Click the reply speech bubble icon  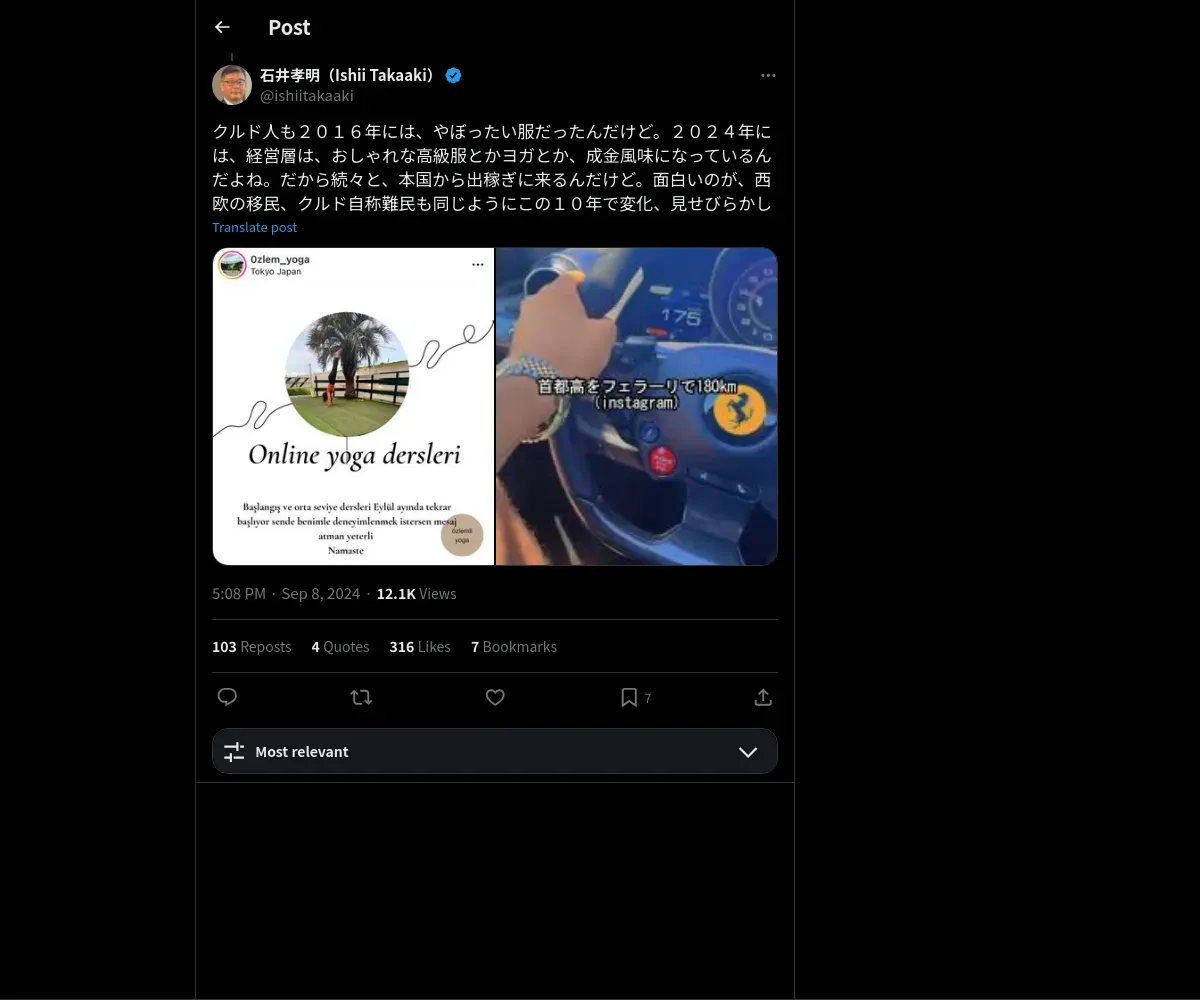(227, 697)
